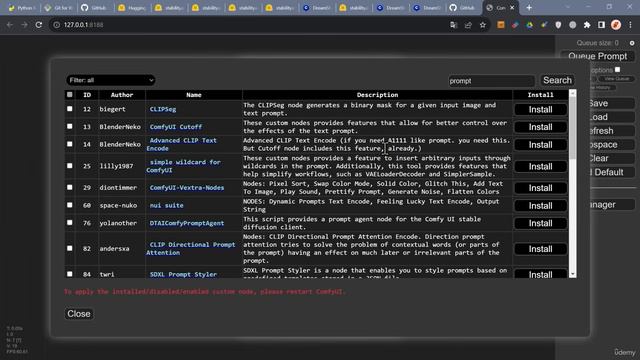Check the box for CLIP Directional Prompt Attention
640x360 pixels.
tap(70, 248)
